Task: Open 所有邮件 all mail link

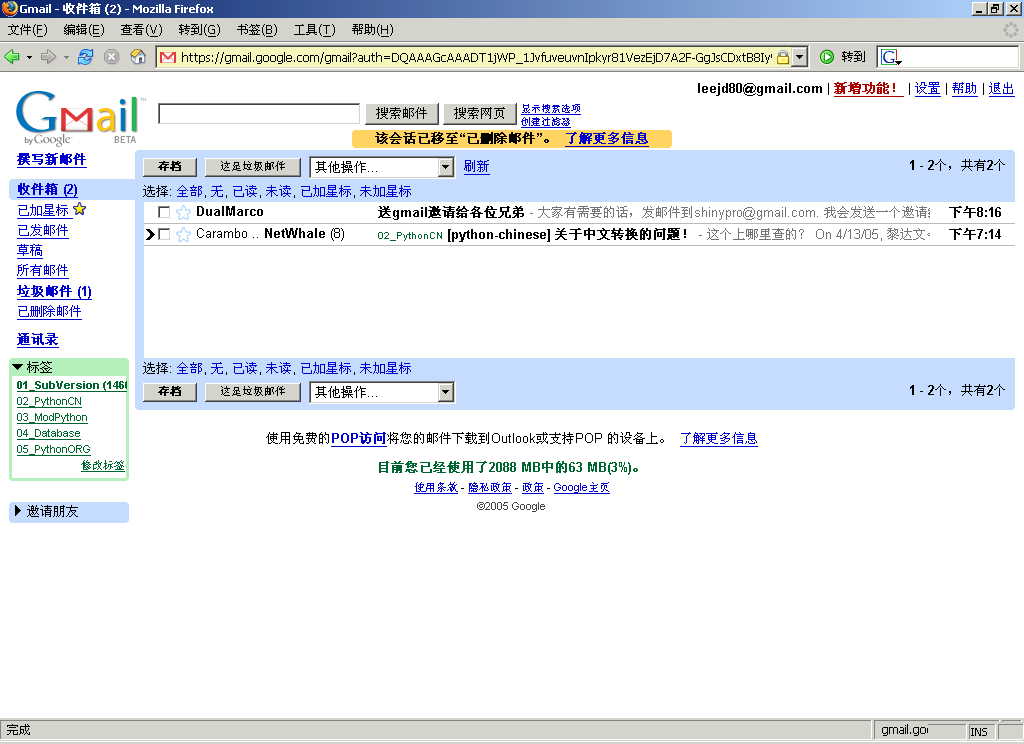Action: pyautogui.click(x=42, y=270)
